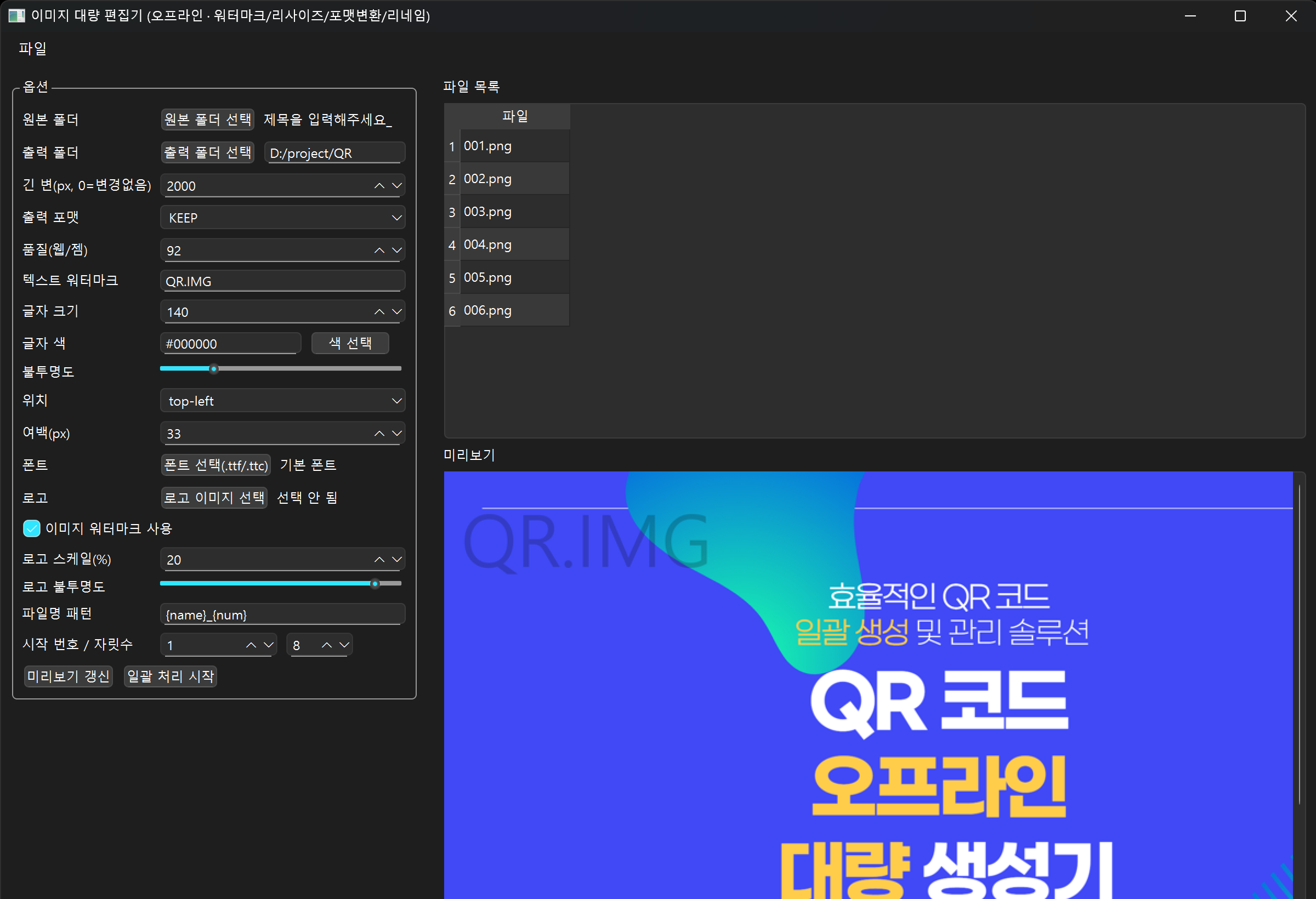Viewport: 1316px width, 899px height.
Task: Expand the 위치 top-left dropdown
Action: coord(282,401)
